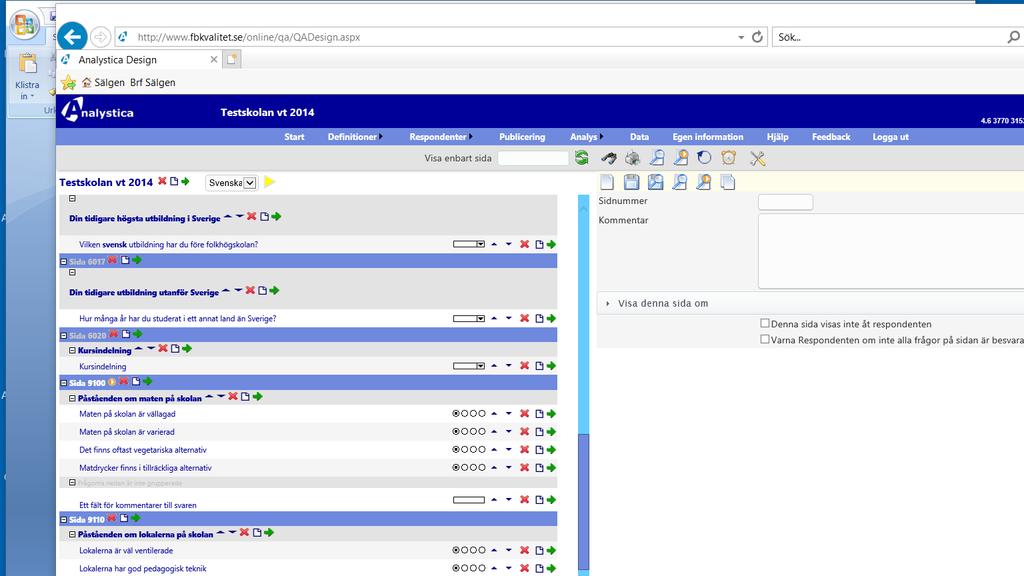Open the wrench and screwdriver tools icon
This screenshot has width=1024, height=576.
758,158
